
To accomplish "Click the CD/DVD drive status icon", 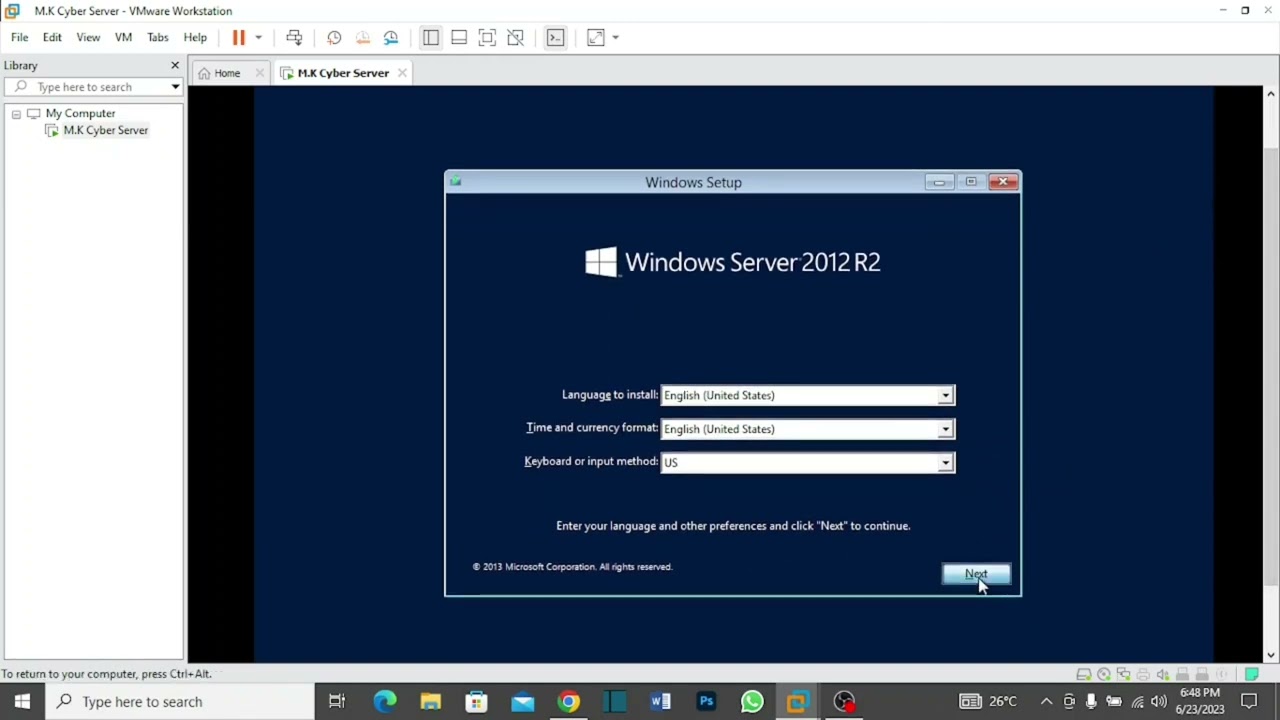I will pos(1104,674).
